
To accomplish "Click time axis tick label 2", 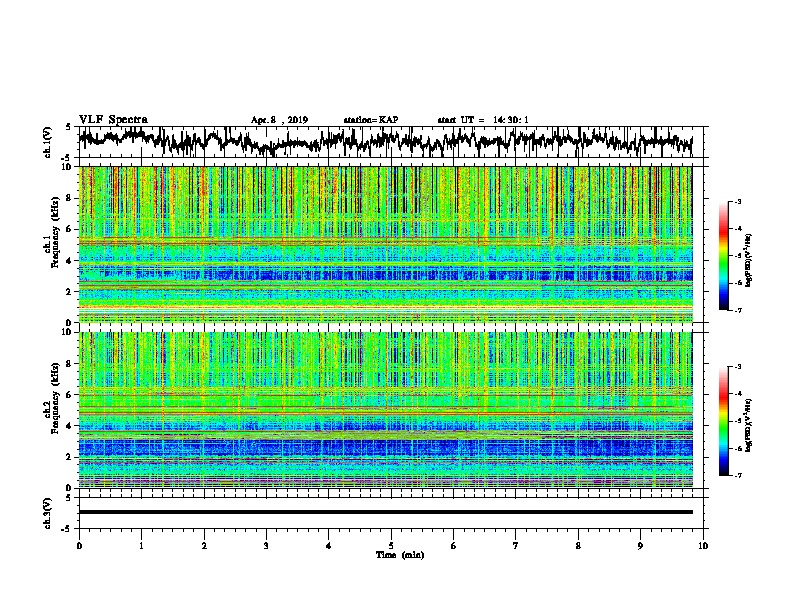I will 204,546.
